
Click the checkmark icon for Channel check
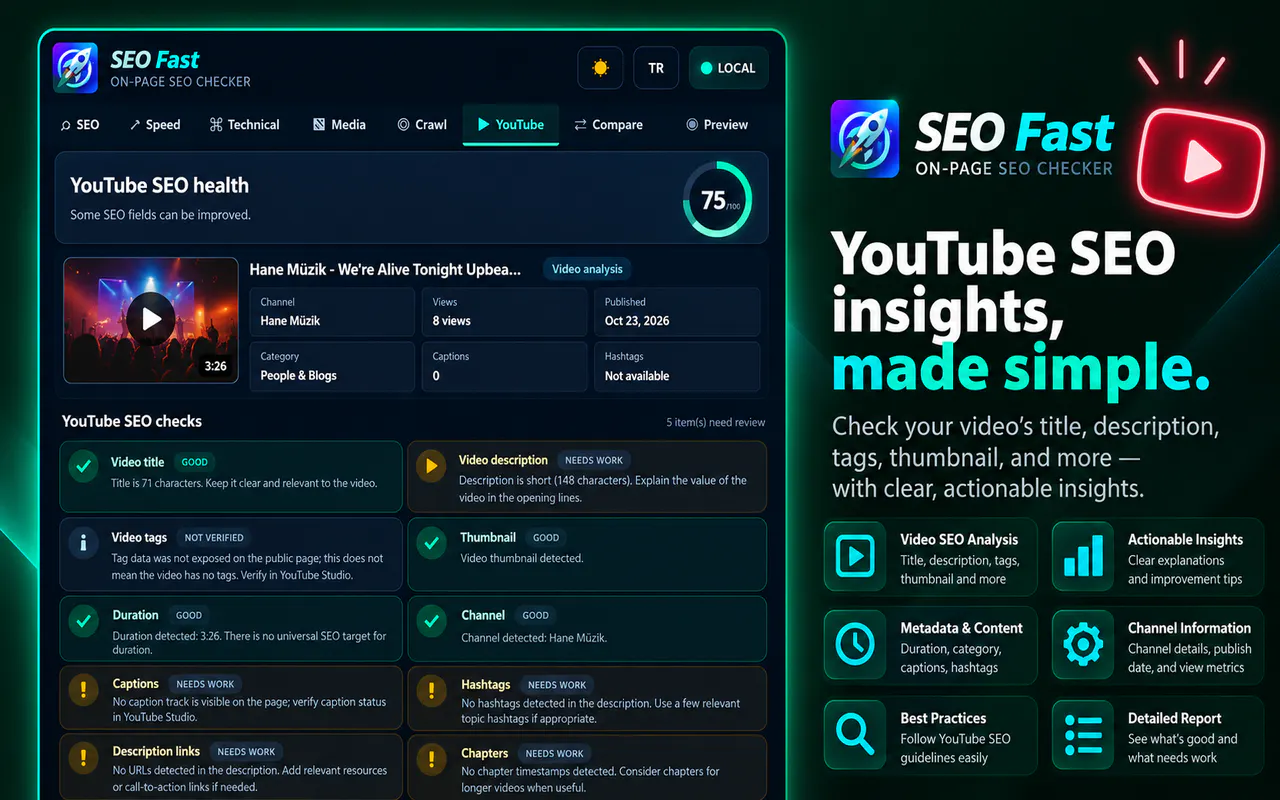[431, 621]
